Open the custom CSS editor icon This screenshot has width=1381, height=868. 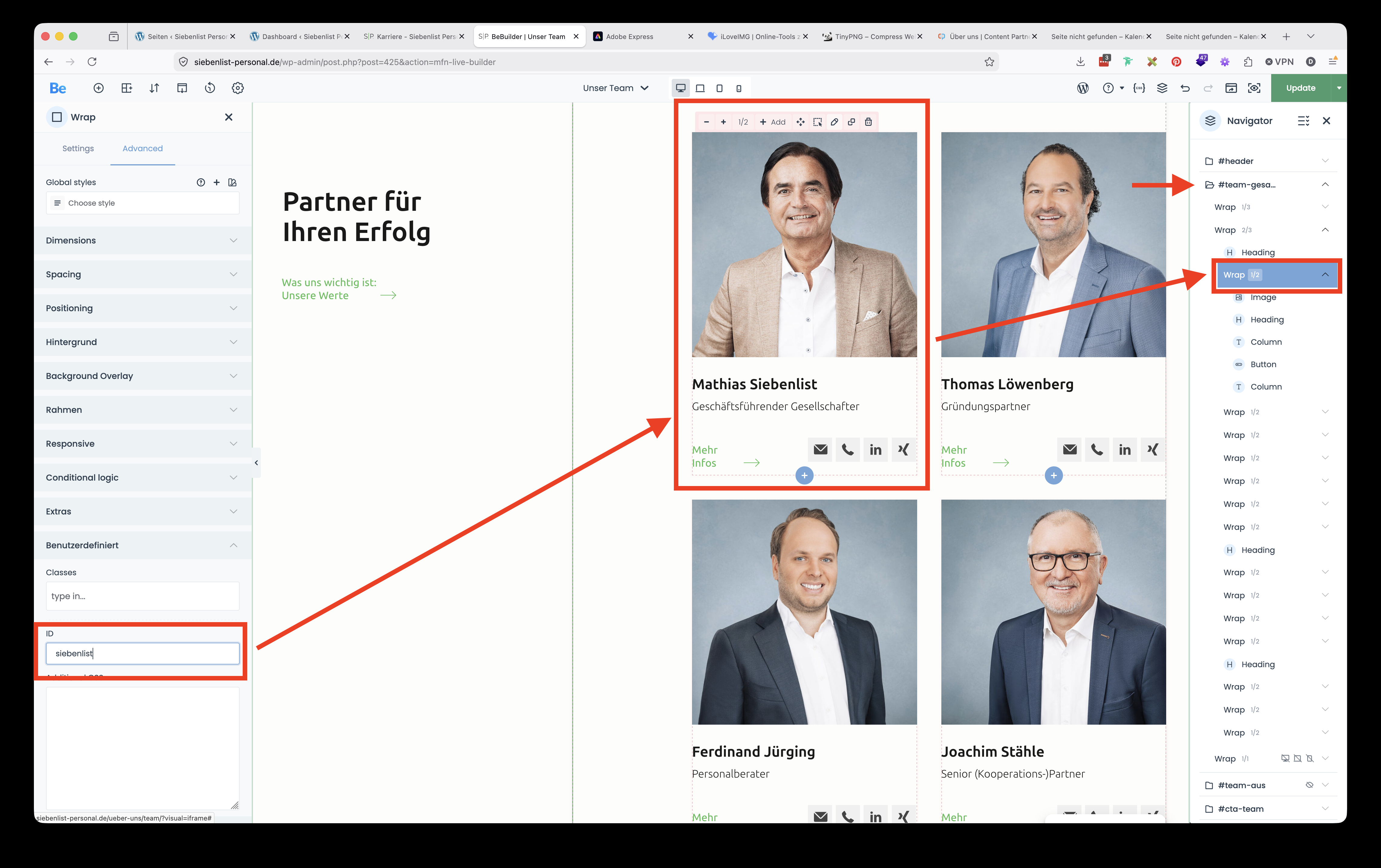[x=1139, y=88]
